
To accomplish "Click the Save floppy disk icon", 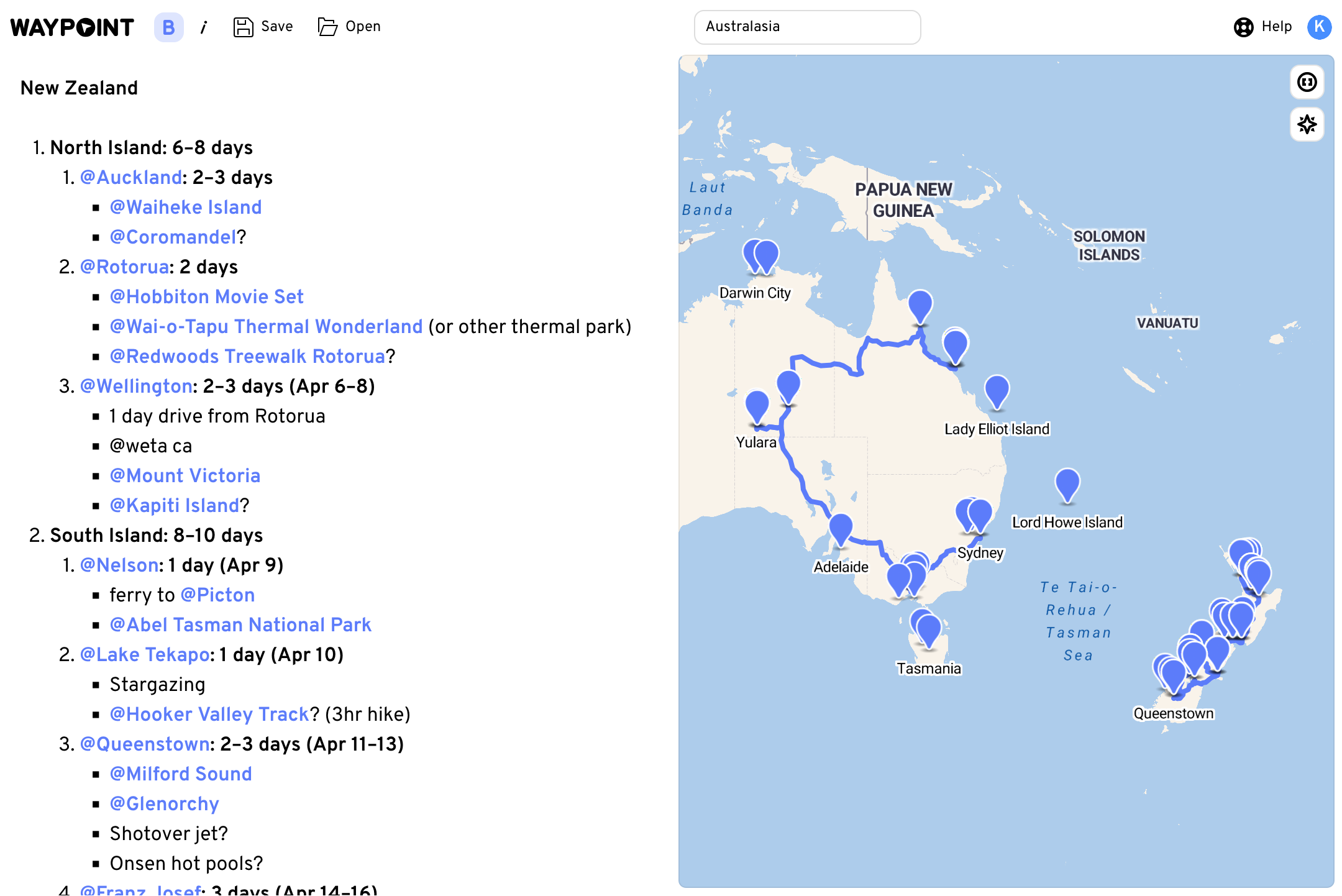I will click(244, 26).
